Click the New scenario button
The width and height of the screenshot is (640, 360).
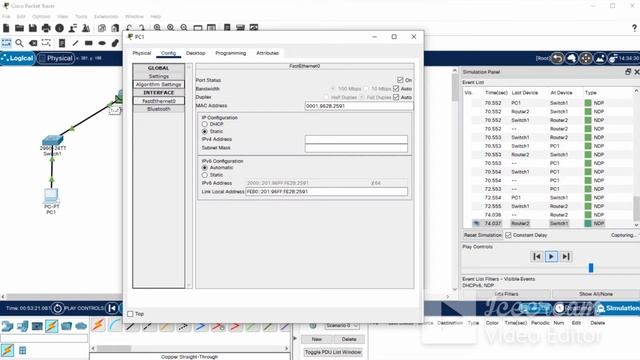[317, 339]
